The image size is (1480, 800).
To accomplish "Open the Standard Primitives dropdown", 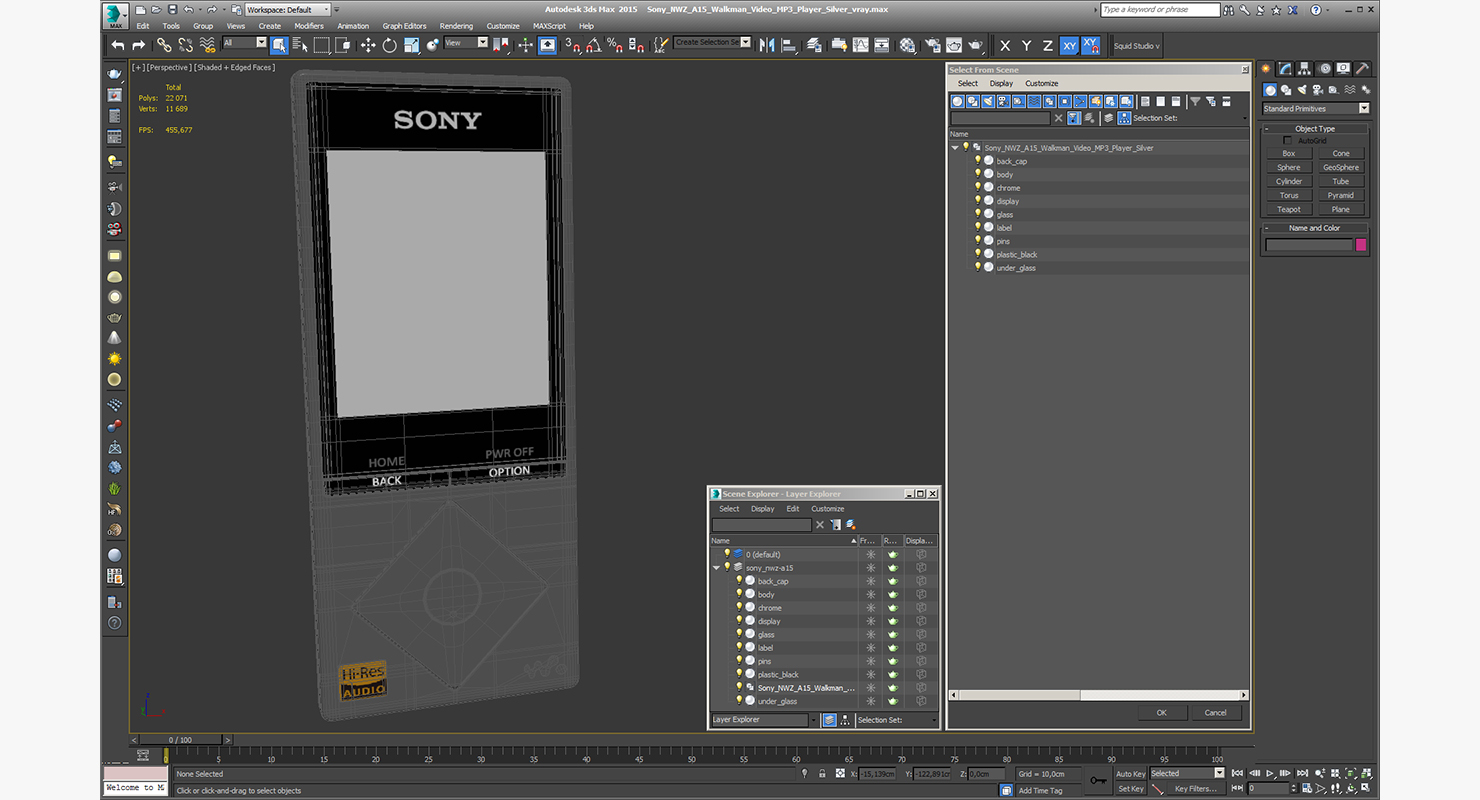I will (x=1316, y=108).
